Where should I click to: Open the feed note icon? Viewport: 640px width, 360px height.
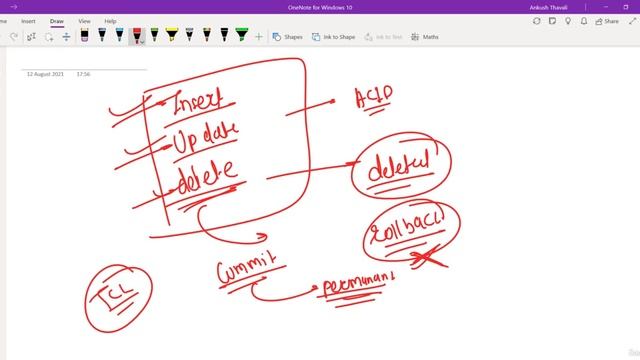(552, 21)
